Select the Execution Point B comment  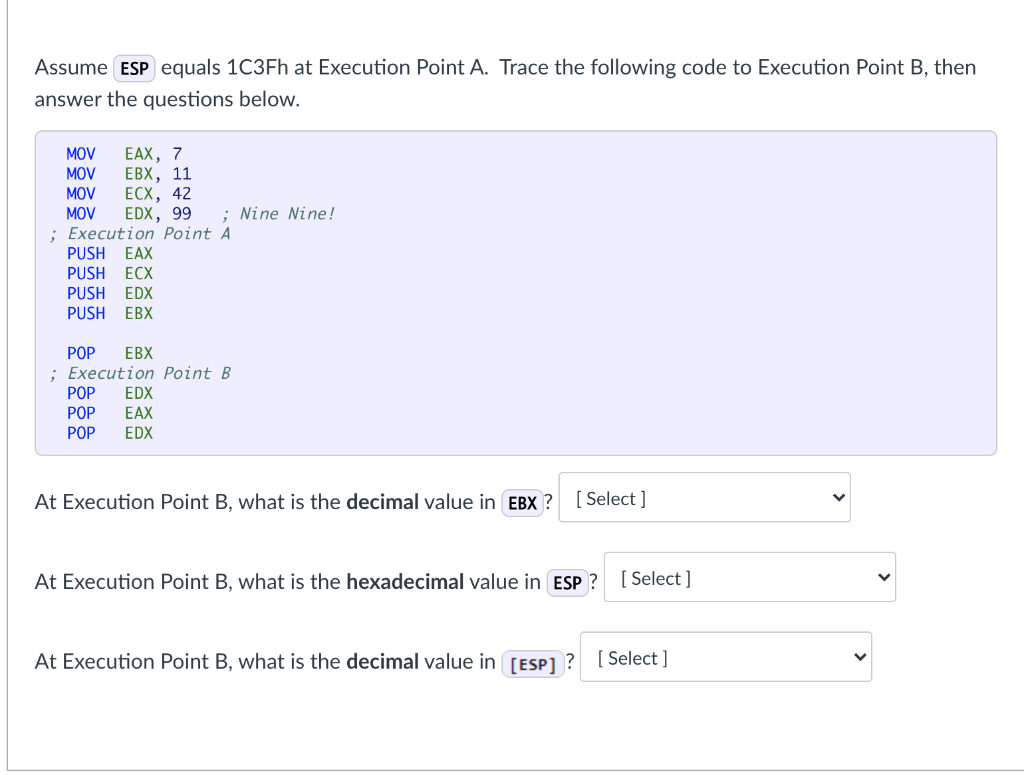[140, 373]
